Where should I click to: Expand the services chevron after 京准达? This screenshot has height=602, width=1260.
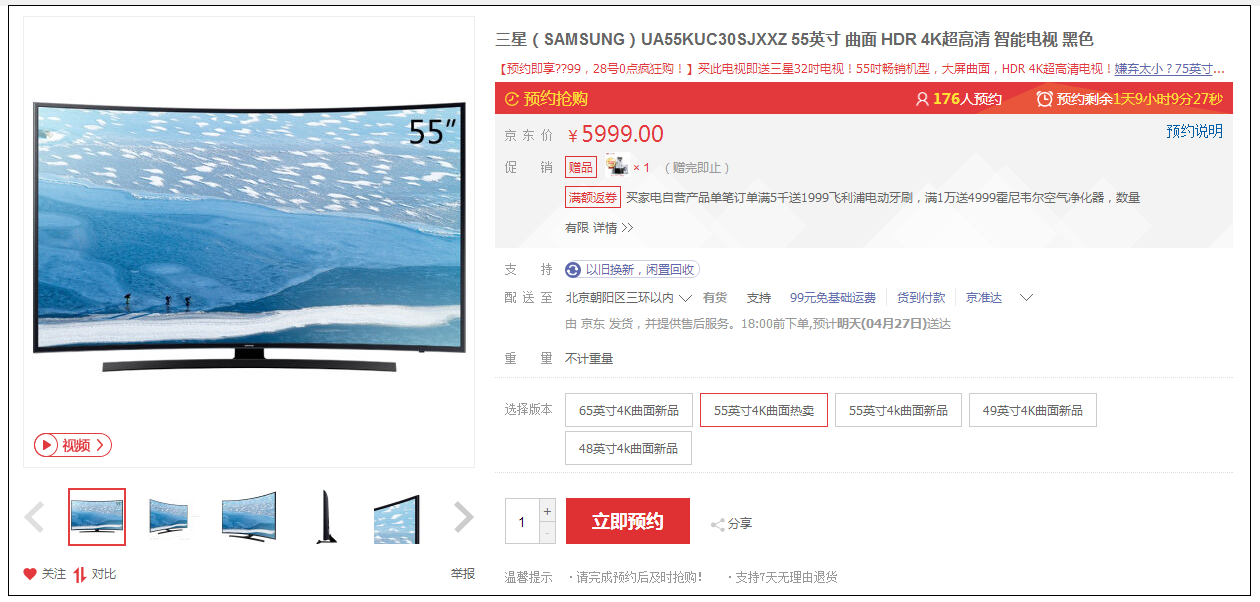point(1025,298)
